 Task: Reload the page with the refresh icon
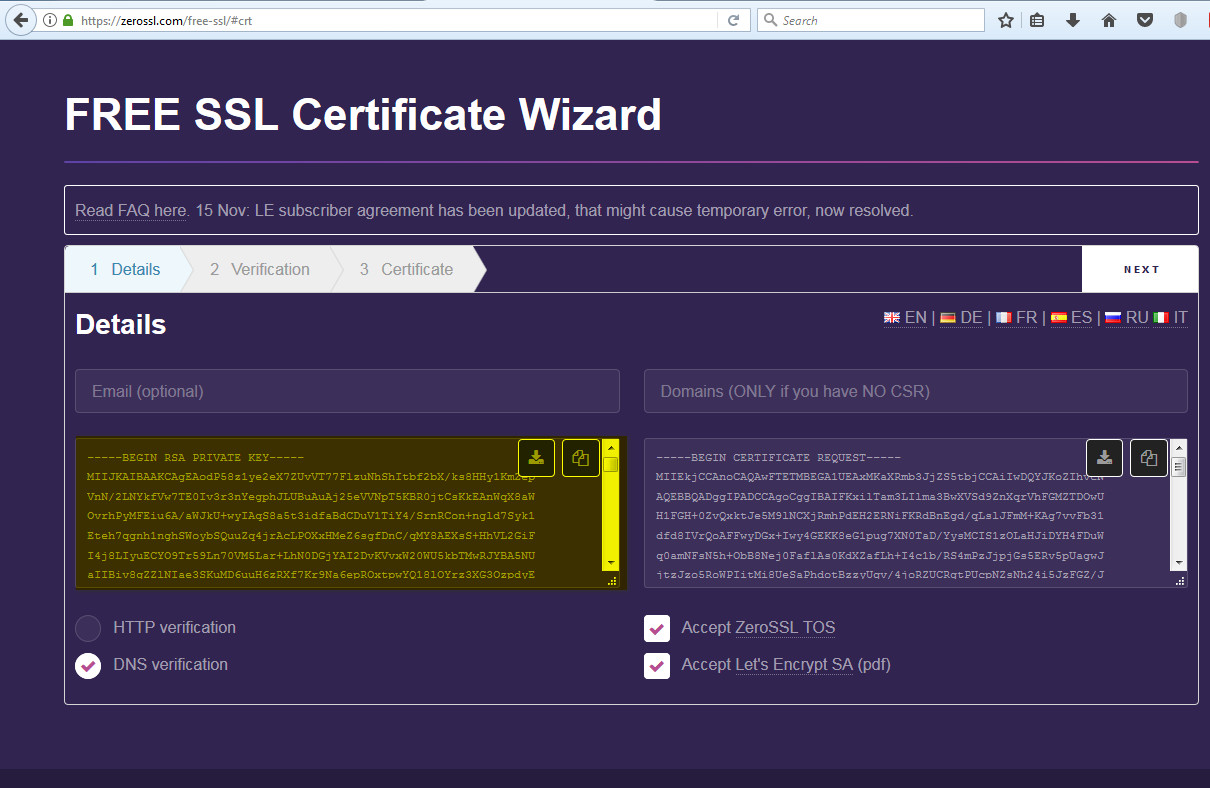click(733, 20)
